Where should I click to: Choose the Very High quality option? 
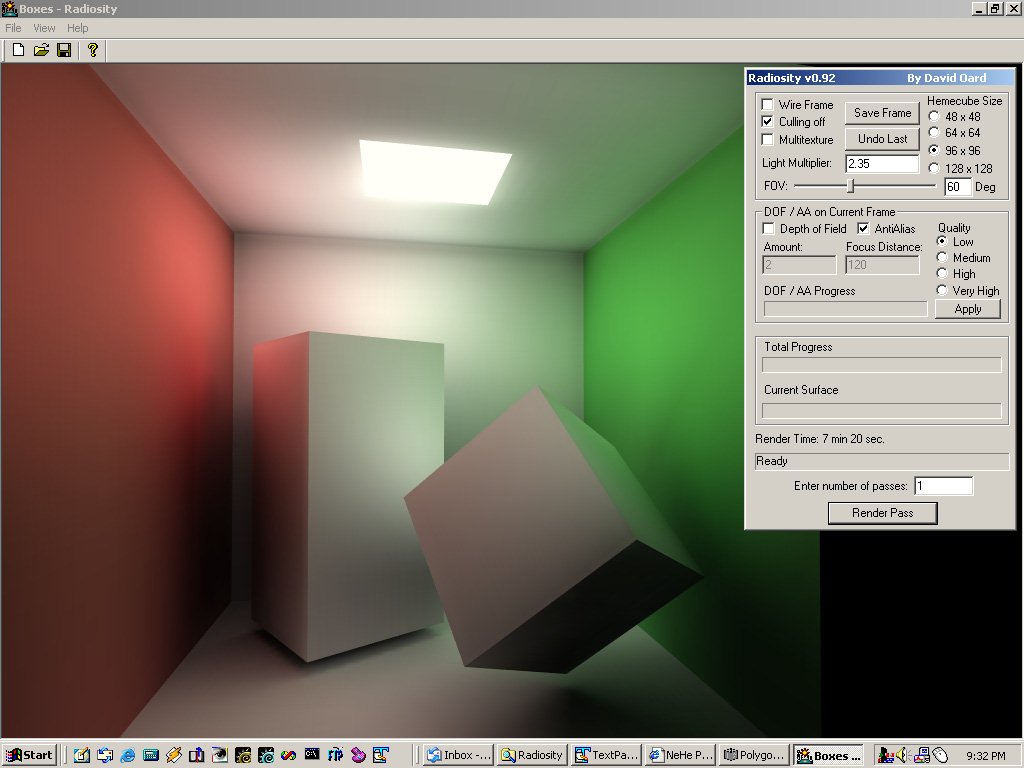[x=942, y=290]
